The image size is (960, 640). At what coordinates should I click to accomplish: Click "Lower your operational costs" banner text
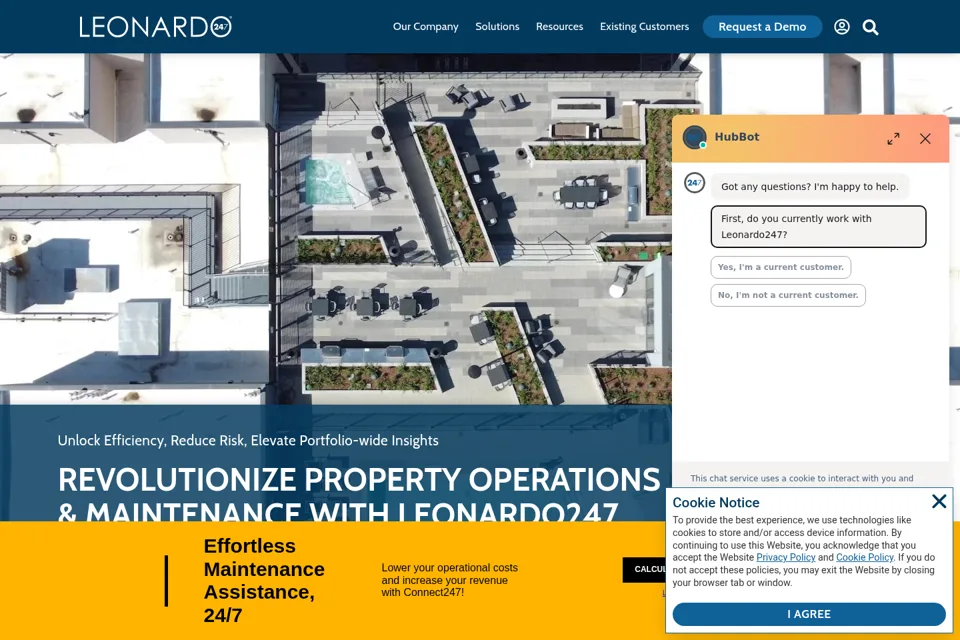[x=449, y=580]
